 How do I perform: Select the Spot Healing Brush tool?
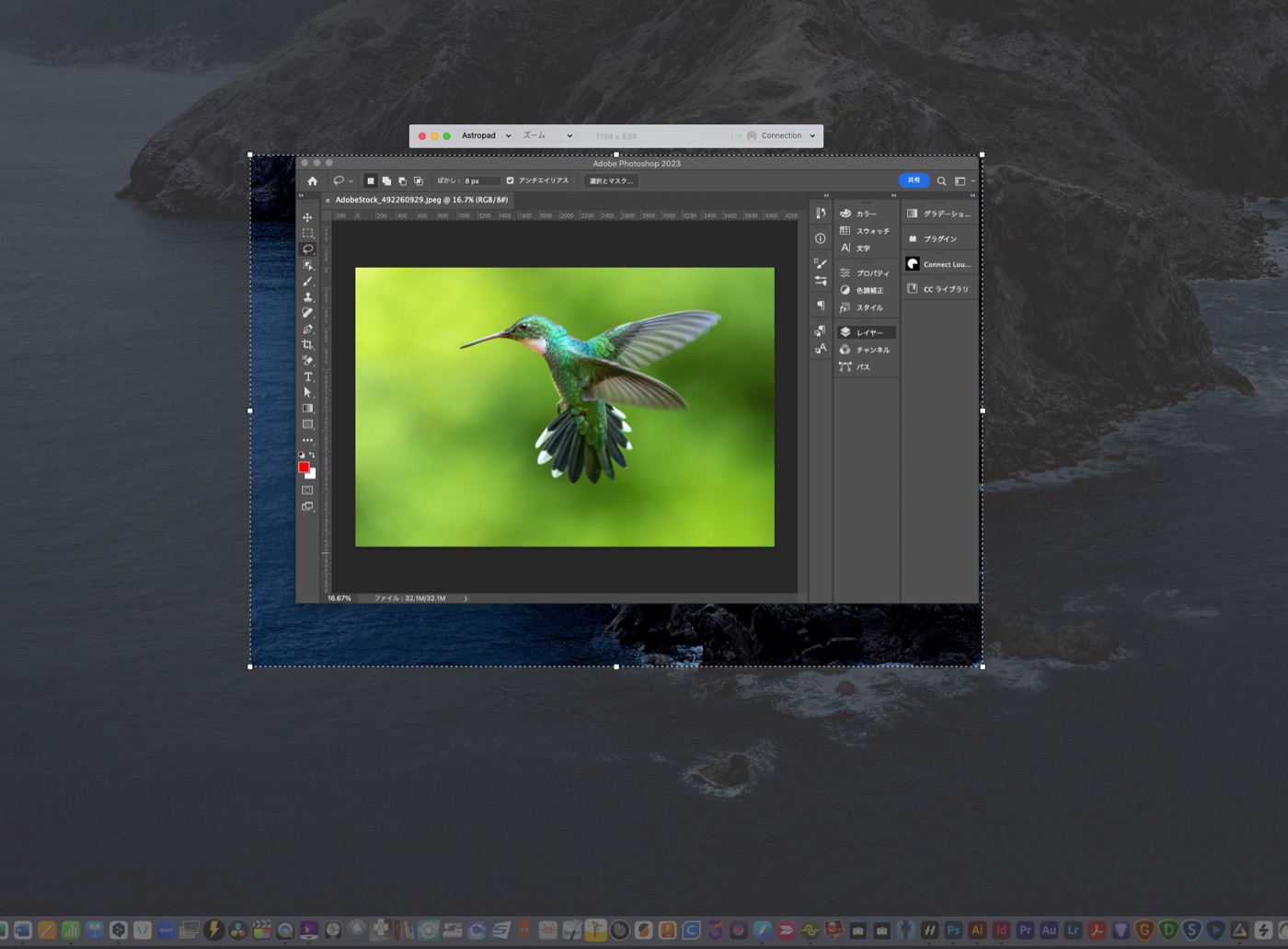pyautogui.click(x=307, y=313)
